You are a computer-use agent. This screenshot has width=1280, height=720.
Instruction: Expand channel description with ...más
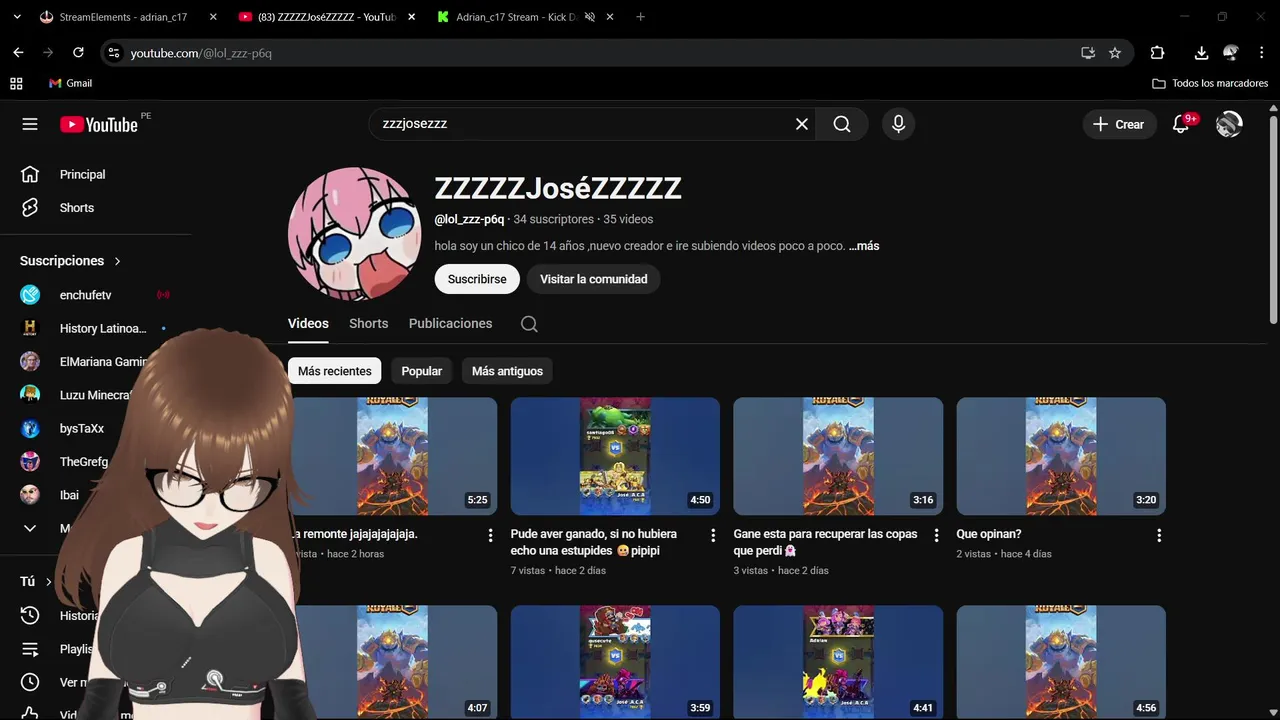tap(864, 246)
